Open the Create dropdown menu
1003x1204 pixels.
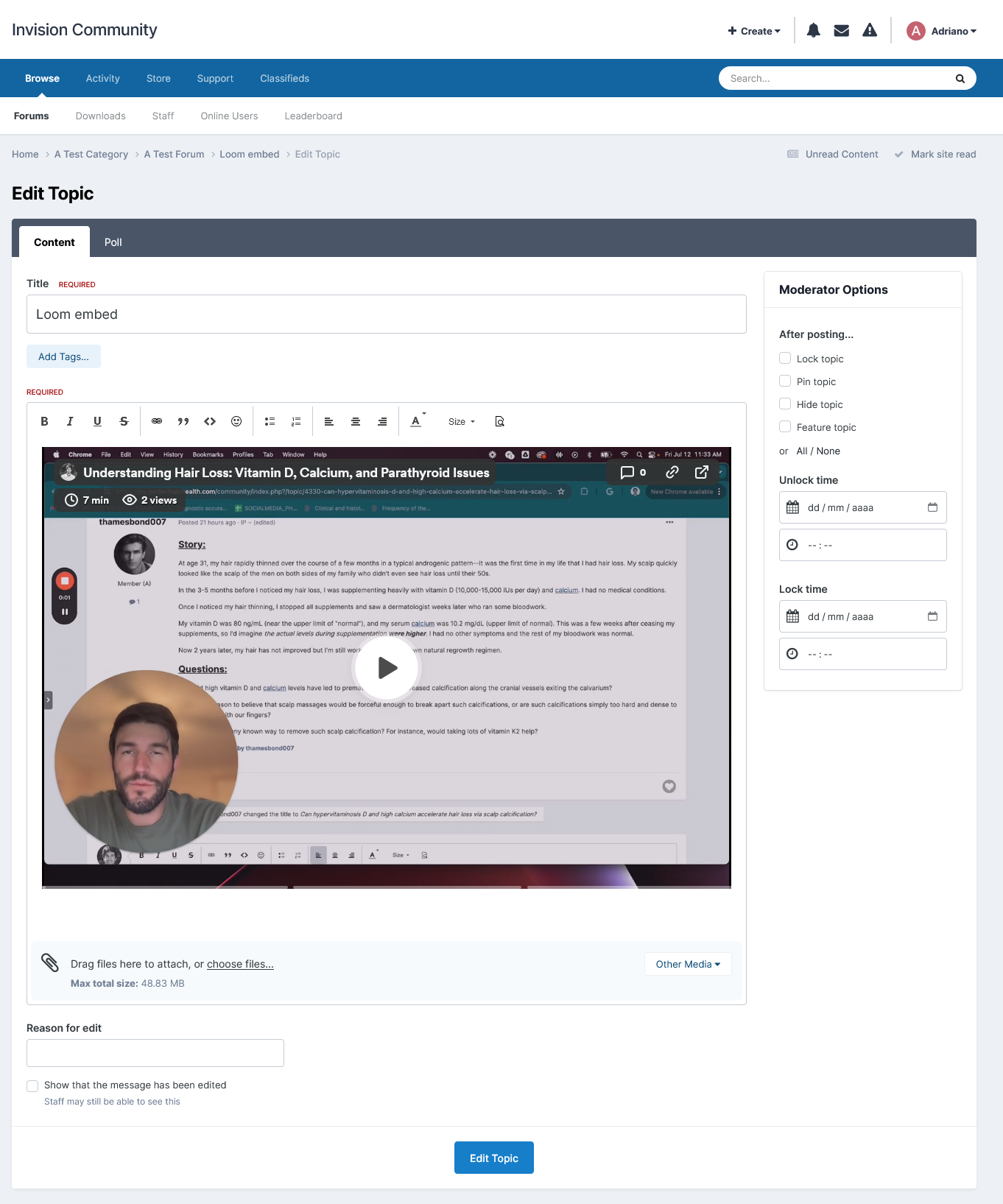[x=754, y=31]
